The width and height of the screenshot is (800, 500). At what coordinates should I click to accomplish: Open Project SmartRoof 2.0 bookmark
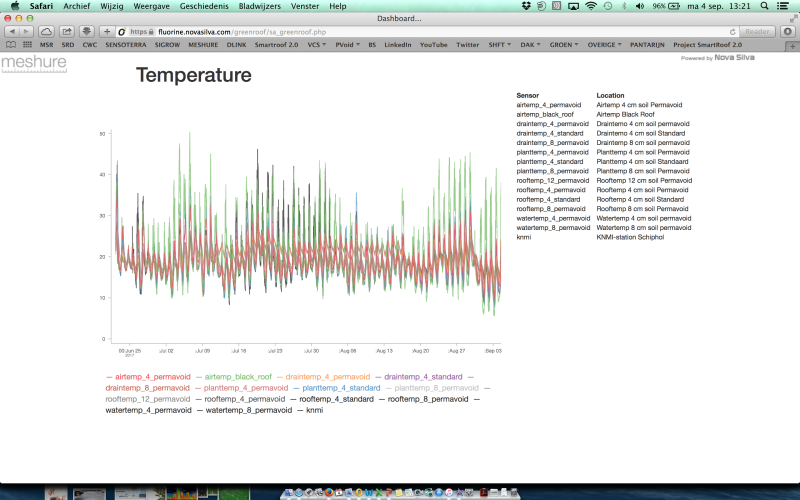point(707,45)
